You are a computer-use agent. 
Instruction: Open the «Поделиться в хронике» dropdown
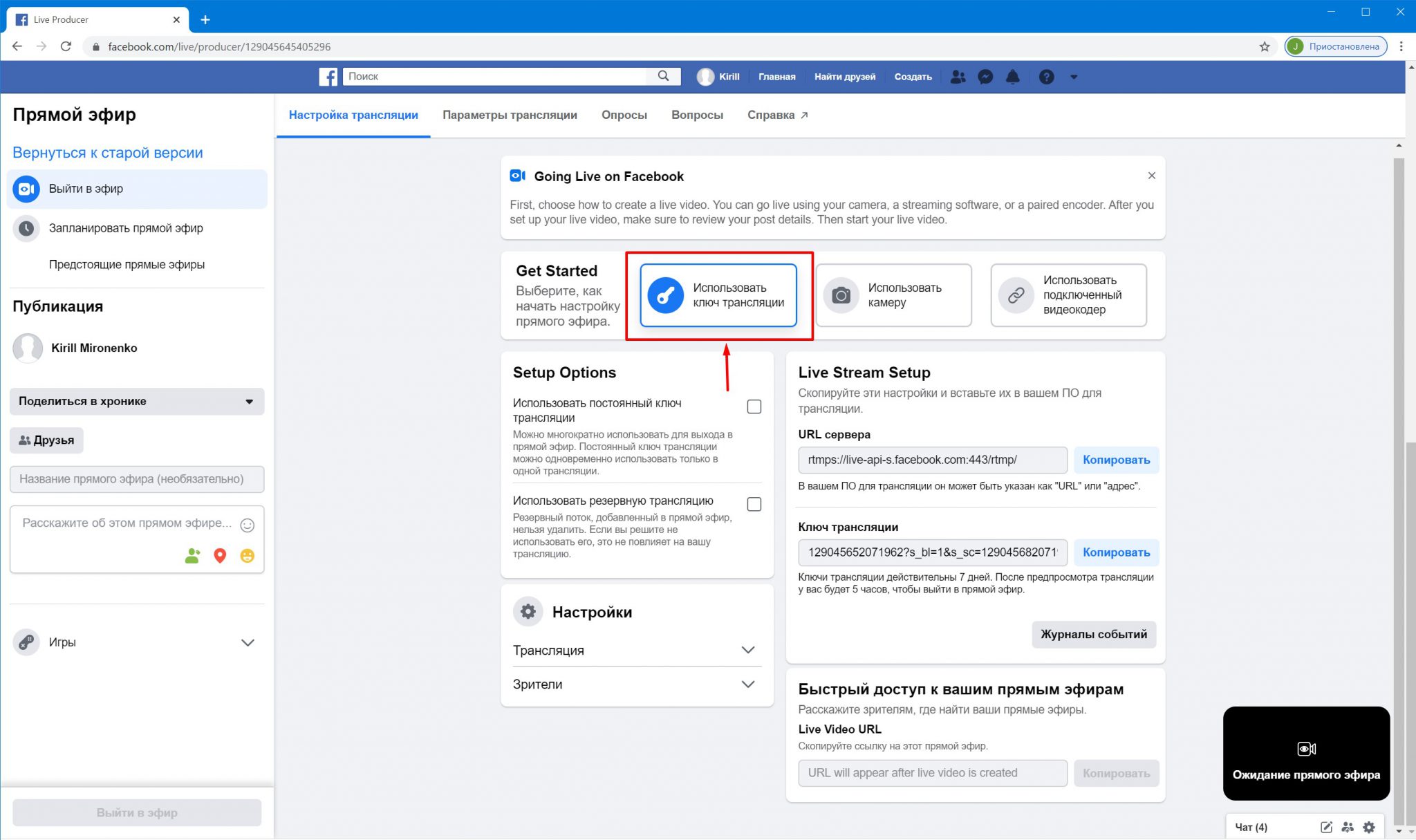(x=136, y=401)
